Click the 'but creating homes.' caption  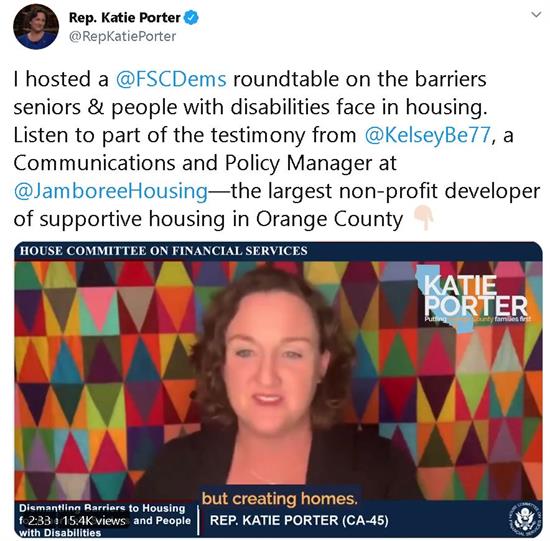click(280, 499)
